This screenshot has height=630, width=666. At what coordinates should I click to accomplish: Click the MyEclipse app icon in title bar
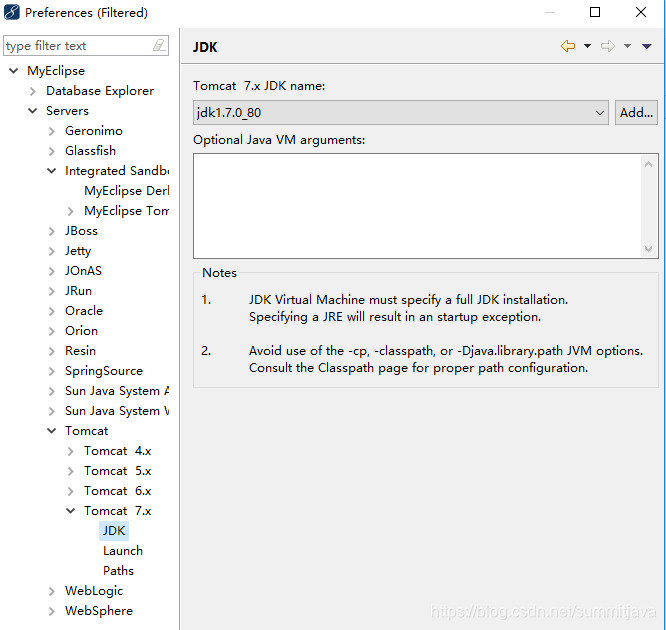pos(11,12)
